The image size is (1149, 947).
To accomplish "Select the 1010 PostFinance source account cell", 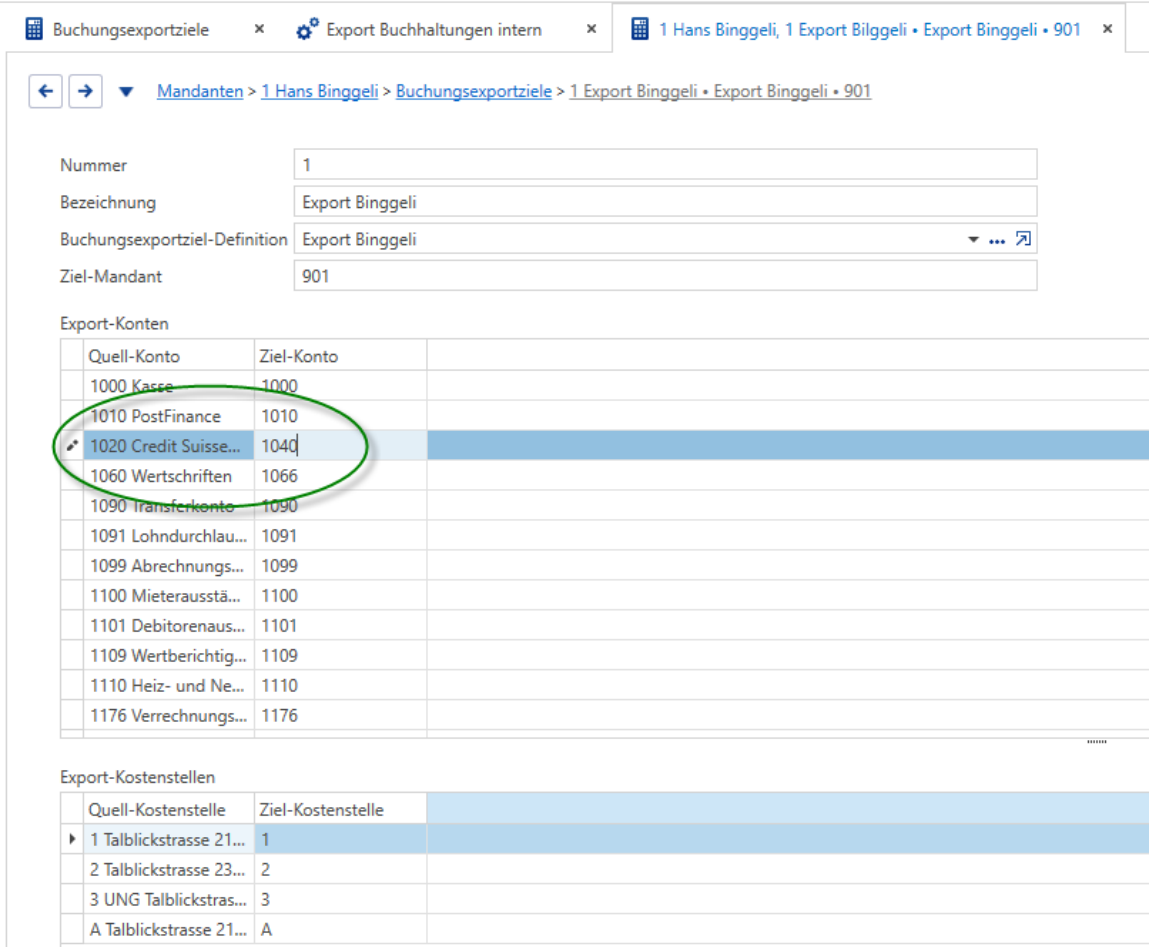I will click(169, 416).
